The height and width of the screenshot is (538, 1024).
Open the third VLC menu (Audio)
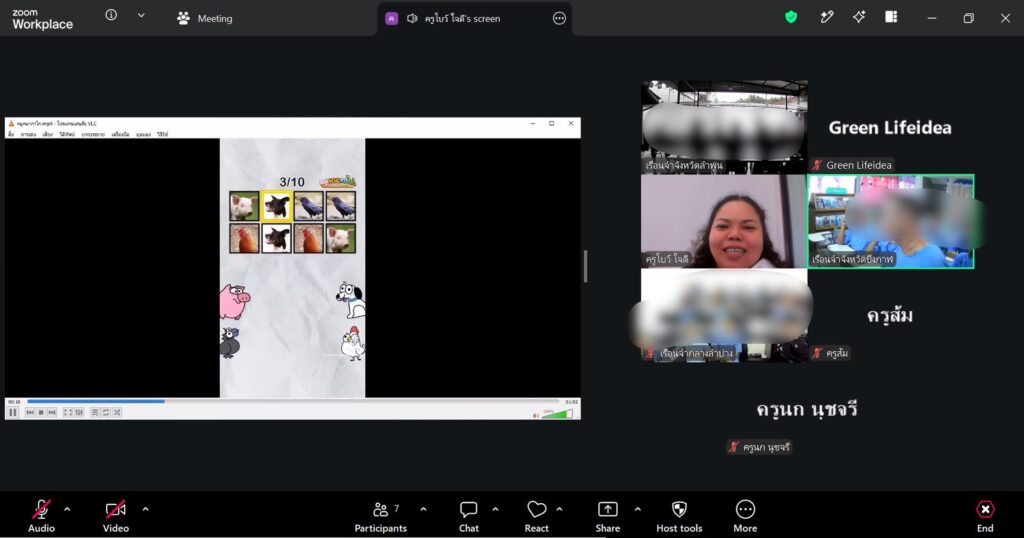pos(48,134)
